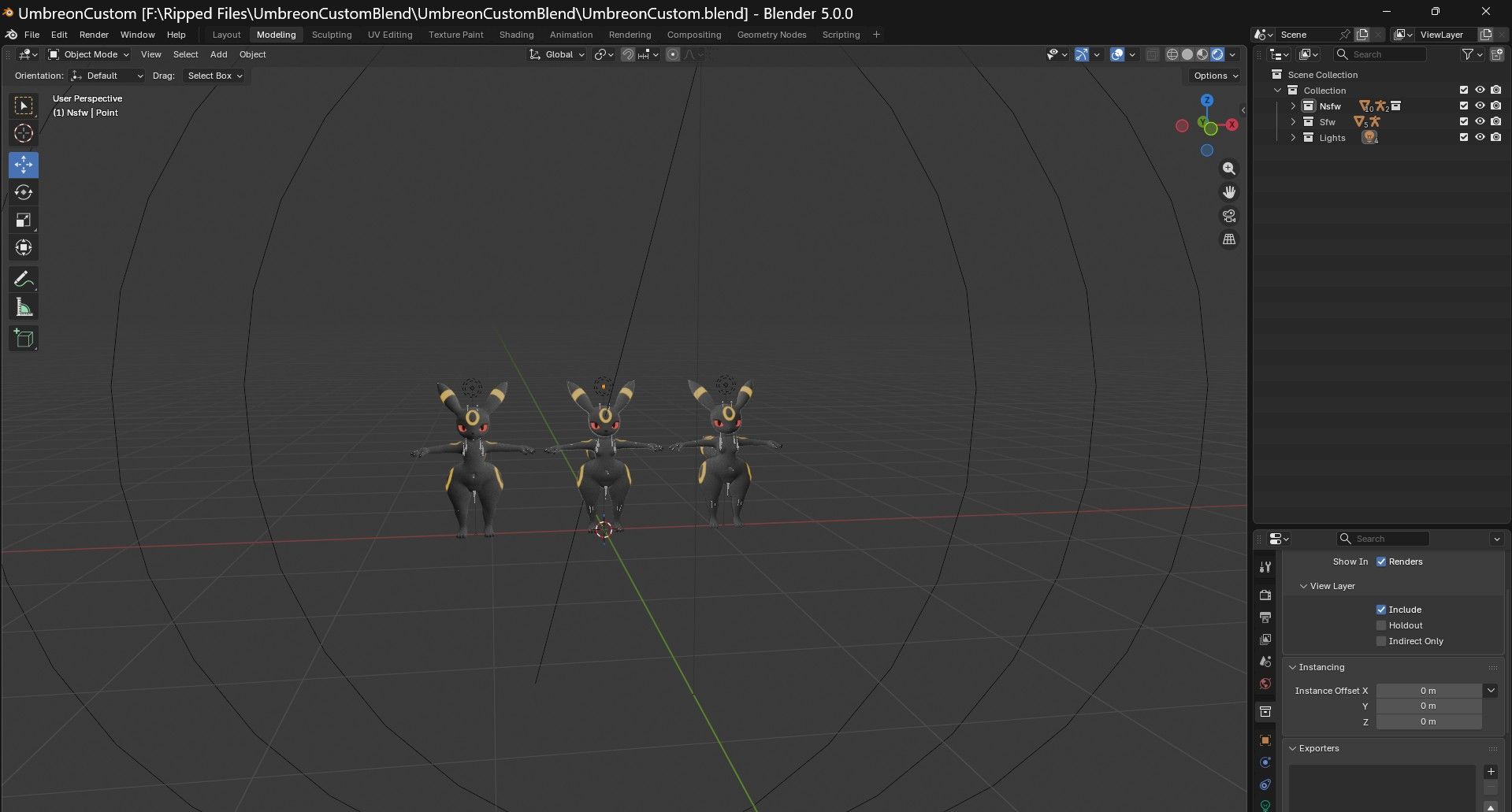Expand the Sfw collection

tap(1293, 121)
